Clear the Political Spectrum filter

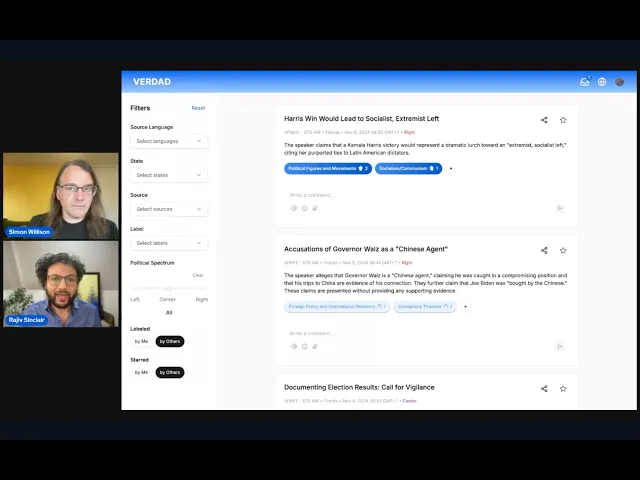point(198,275)
